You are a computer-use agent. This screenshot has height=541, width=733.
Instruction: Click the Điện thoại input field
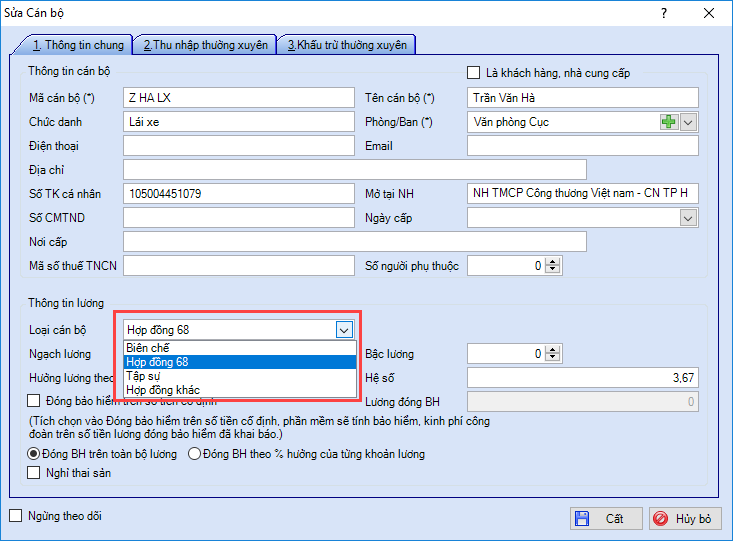[238, 146]
